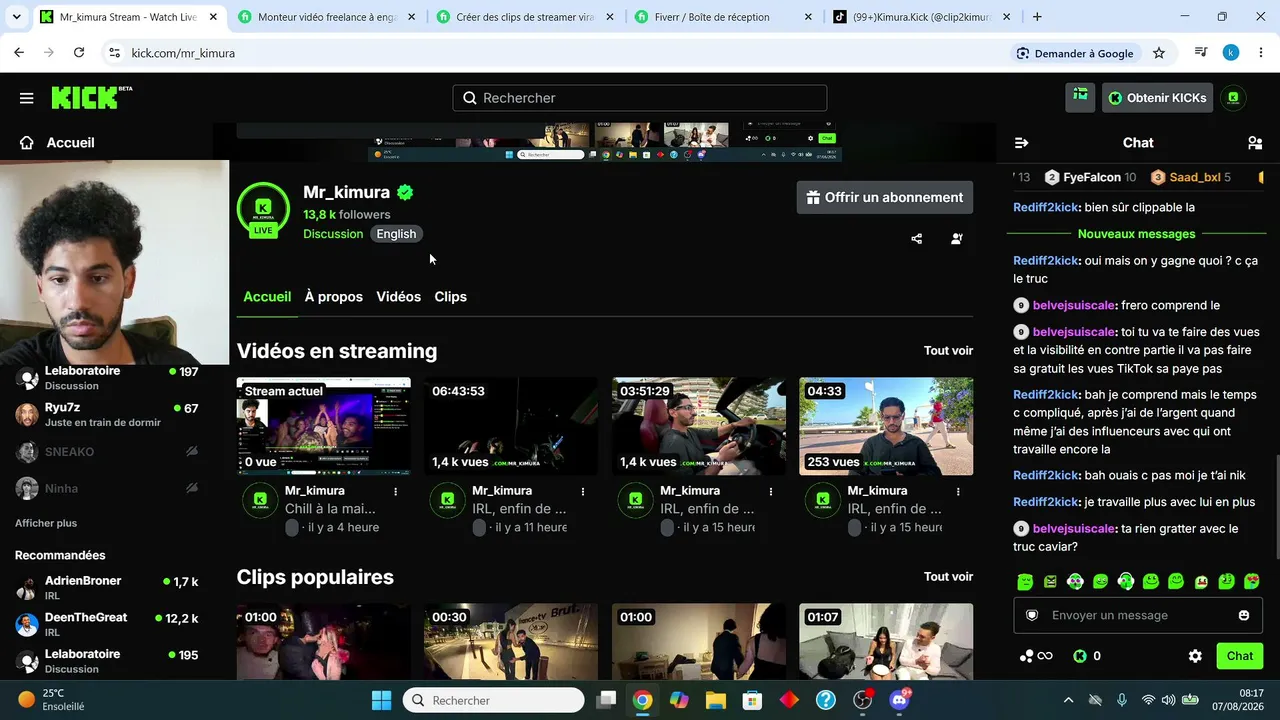Screen dimensions: 1280x720
Task: Click the channel points infinity icon
Action: (1036, 656)
